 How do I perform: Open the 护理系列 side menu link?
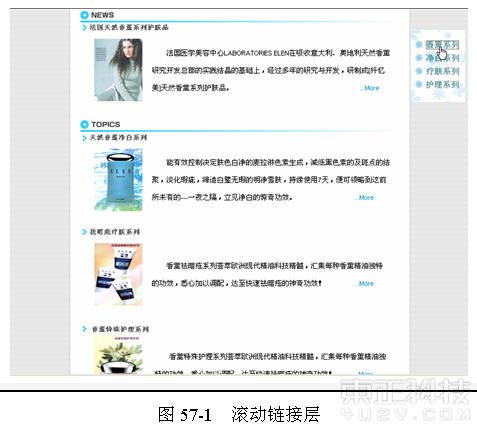[442, 84]
